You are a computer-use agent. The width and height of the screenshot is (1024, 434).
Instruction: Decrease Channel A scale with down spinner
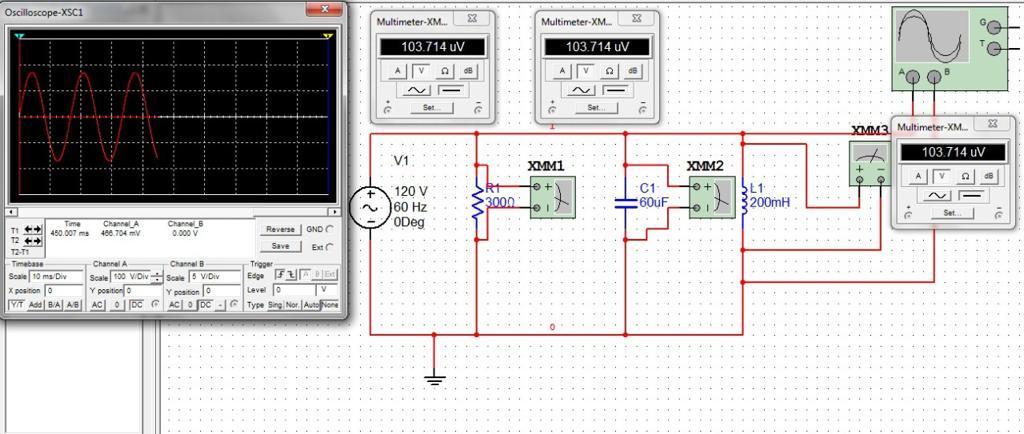(157, 280)
